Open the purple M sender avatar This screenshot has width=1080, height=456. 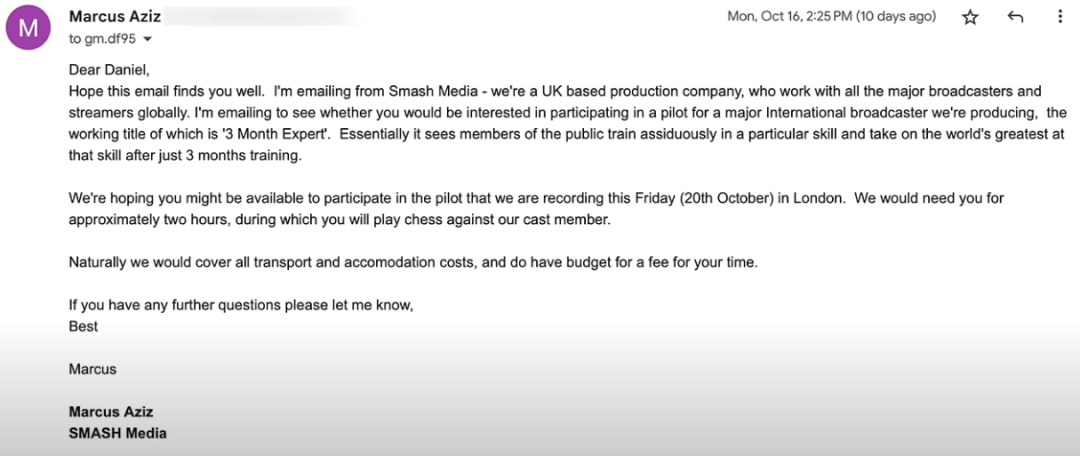point(28,28)
